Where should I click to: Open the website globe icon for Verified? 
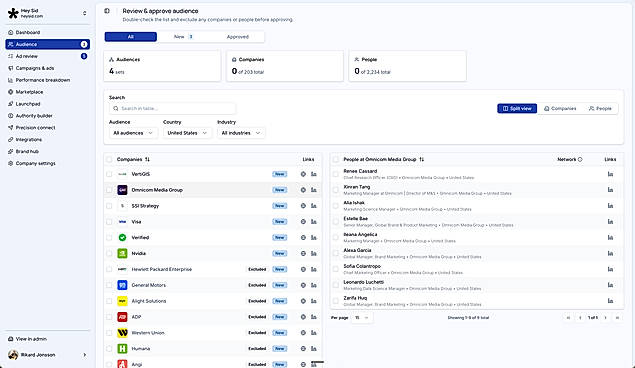coord(303,238)
